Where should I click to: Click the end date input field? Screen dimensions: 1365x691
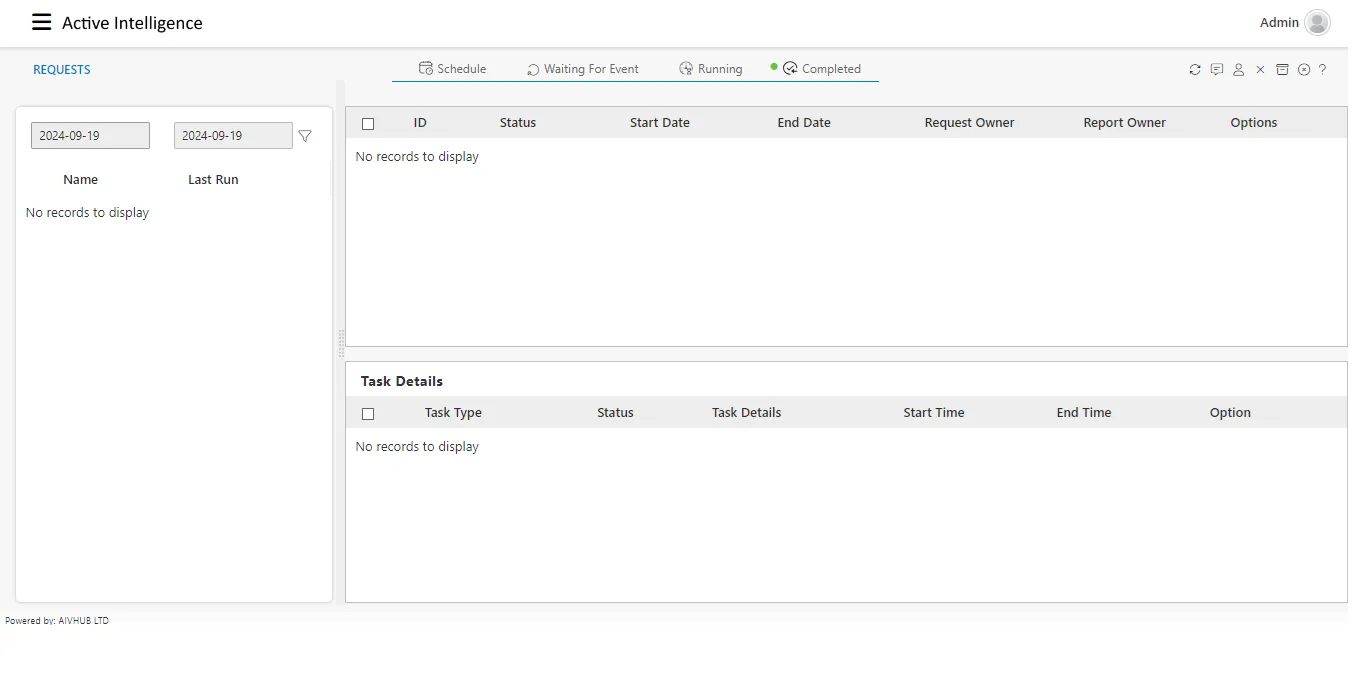click(x=233, y=136)
